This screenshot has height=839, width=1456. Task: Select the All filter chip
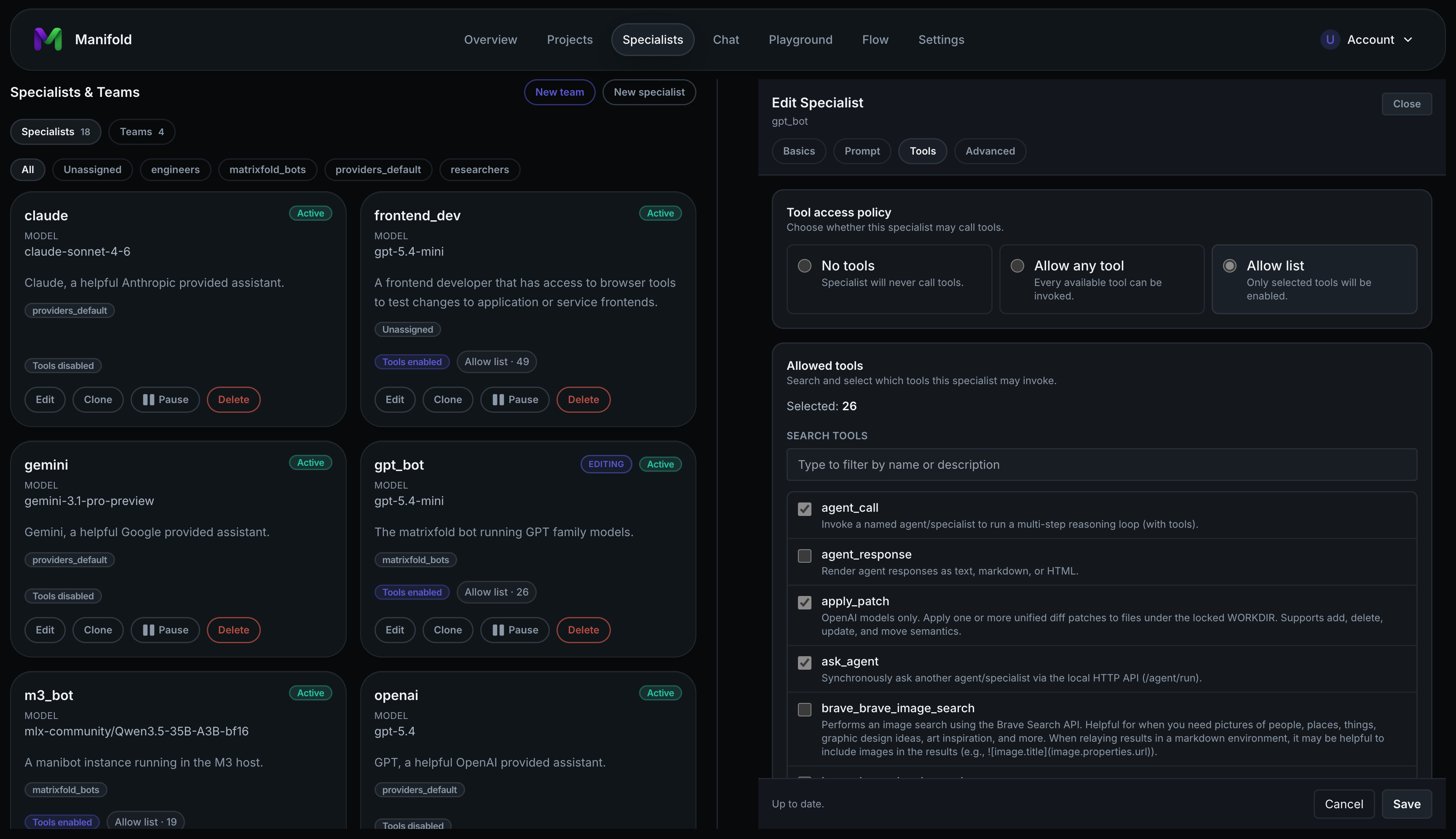pyautogui.click(x=28, y=169)
